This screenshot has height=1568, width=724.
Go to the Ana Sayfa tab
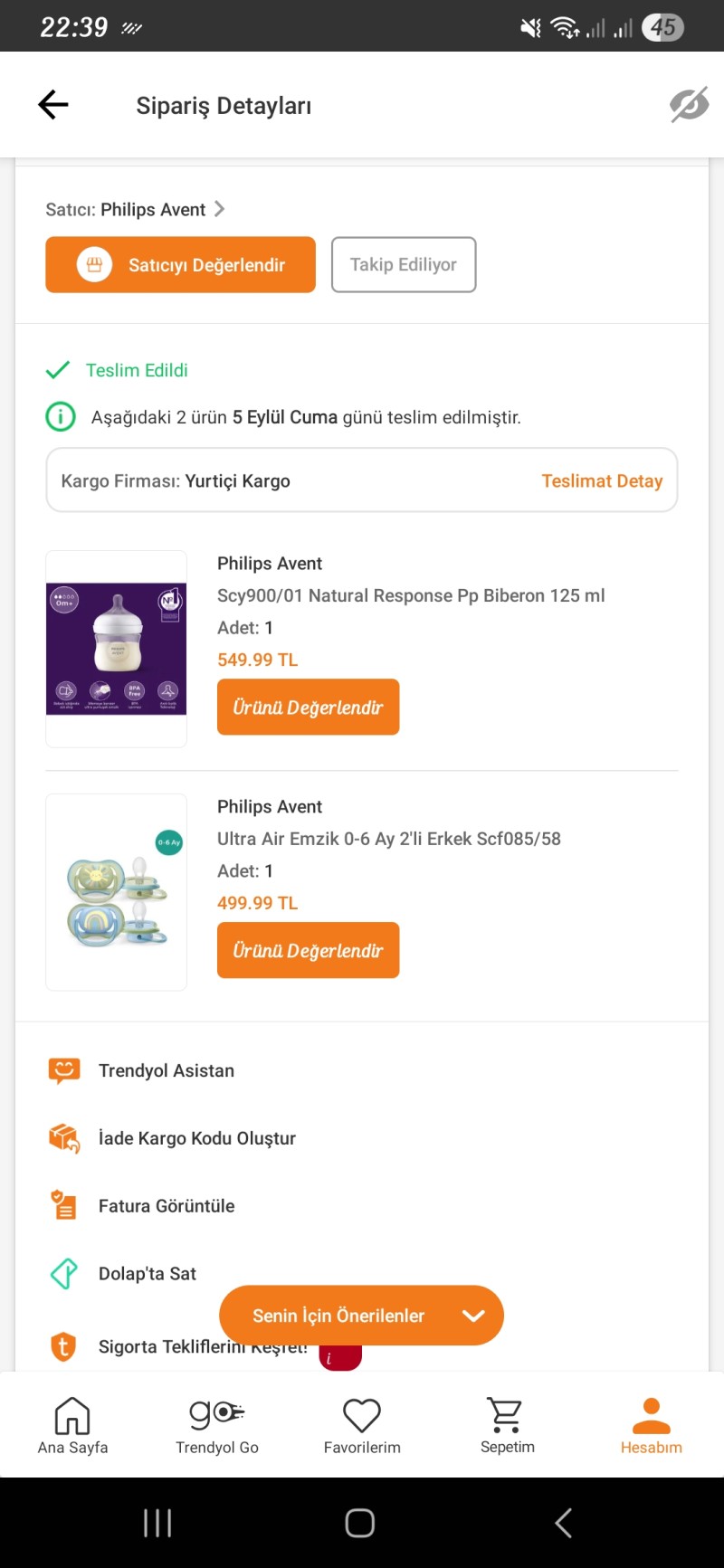pos(72,1425)
